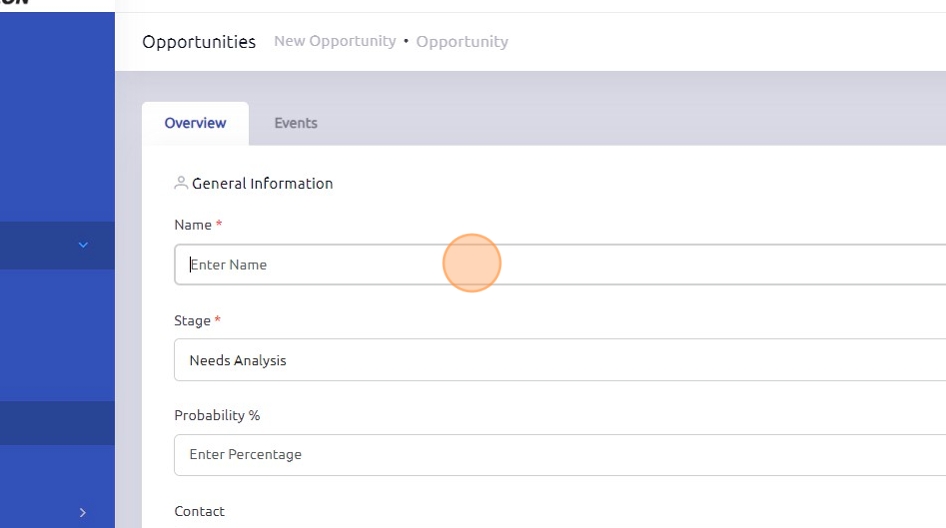Switch to the Events tab

point(295,123)
